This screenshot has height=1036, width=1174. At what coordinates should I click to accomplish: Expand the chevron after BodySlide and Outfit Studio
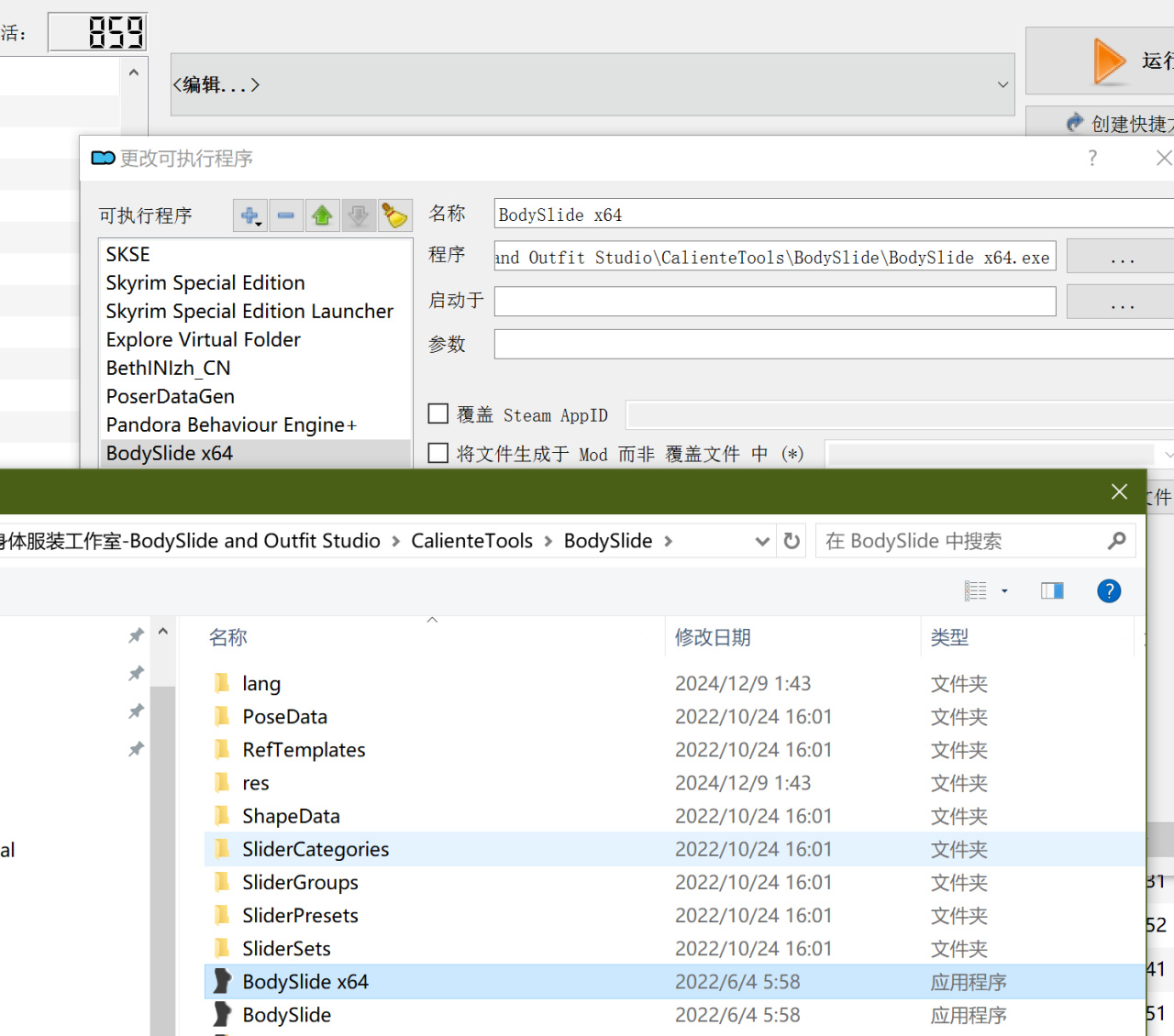[396, 542]
